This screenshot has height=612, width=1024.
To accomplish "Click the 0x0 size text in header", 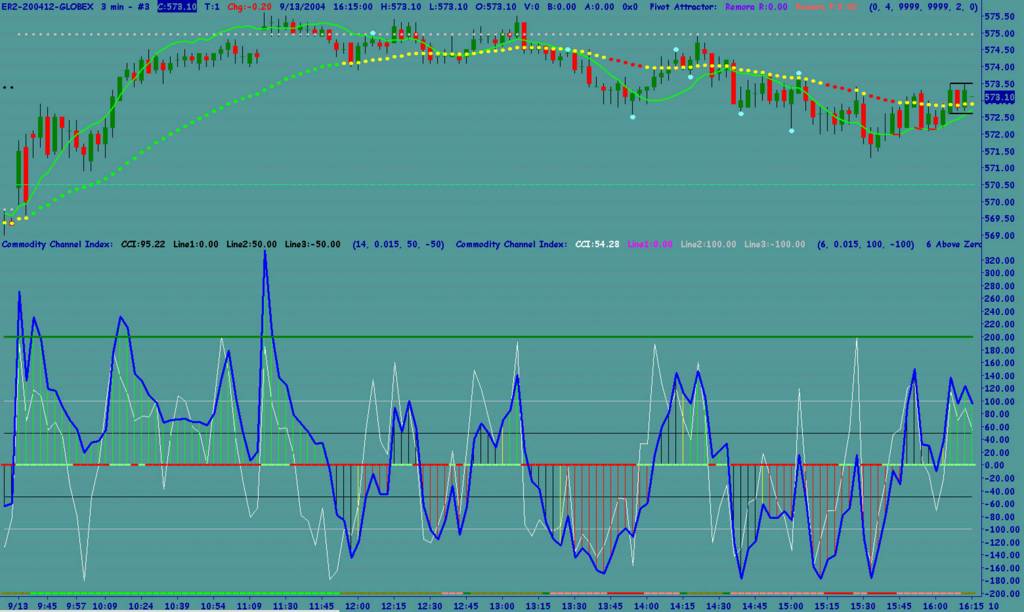I will click(630, 7).
